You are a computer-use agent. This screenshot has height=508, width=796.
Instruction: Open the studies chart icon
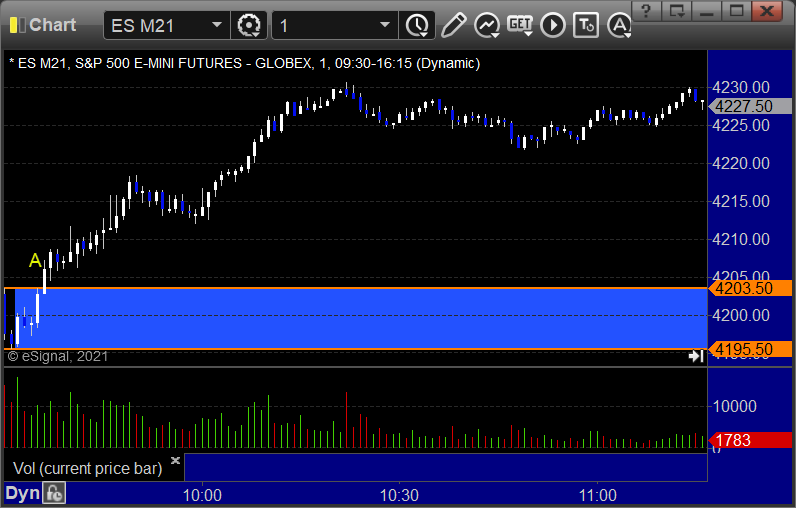(486, 25)
